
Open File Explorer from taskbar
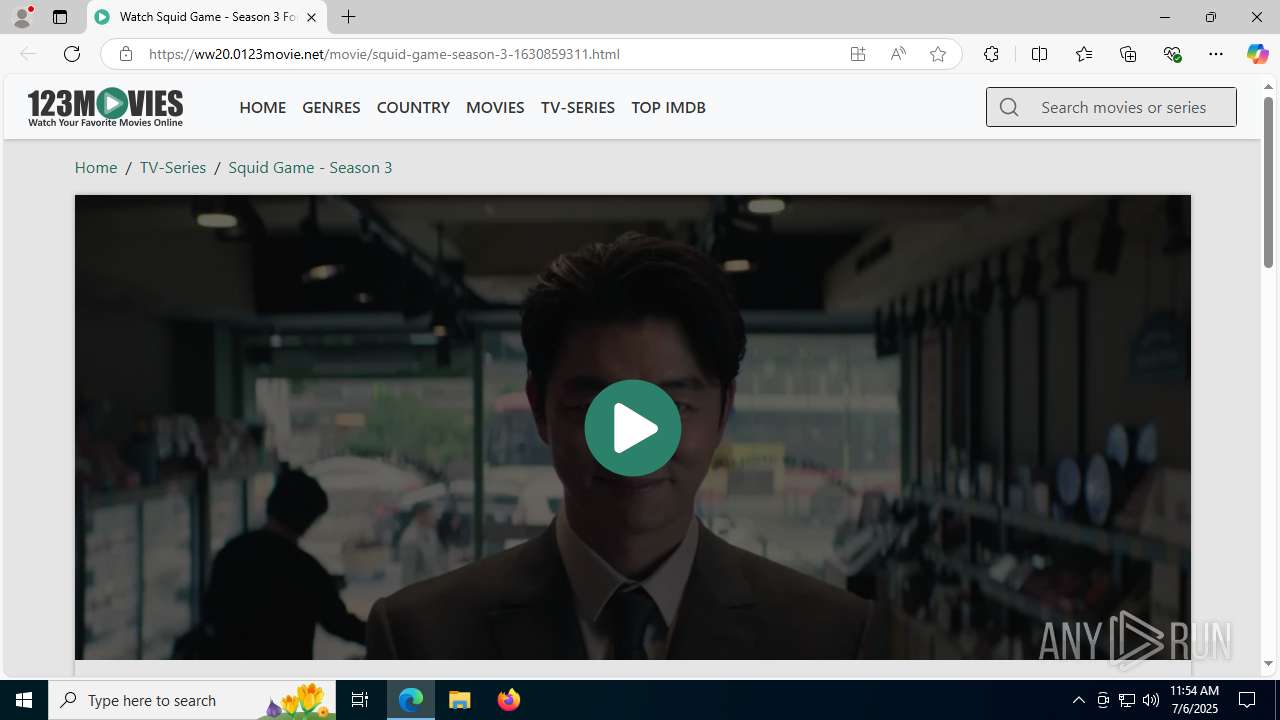(x=460, y=700)
